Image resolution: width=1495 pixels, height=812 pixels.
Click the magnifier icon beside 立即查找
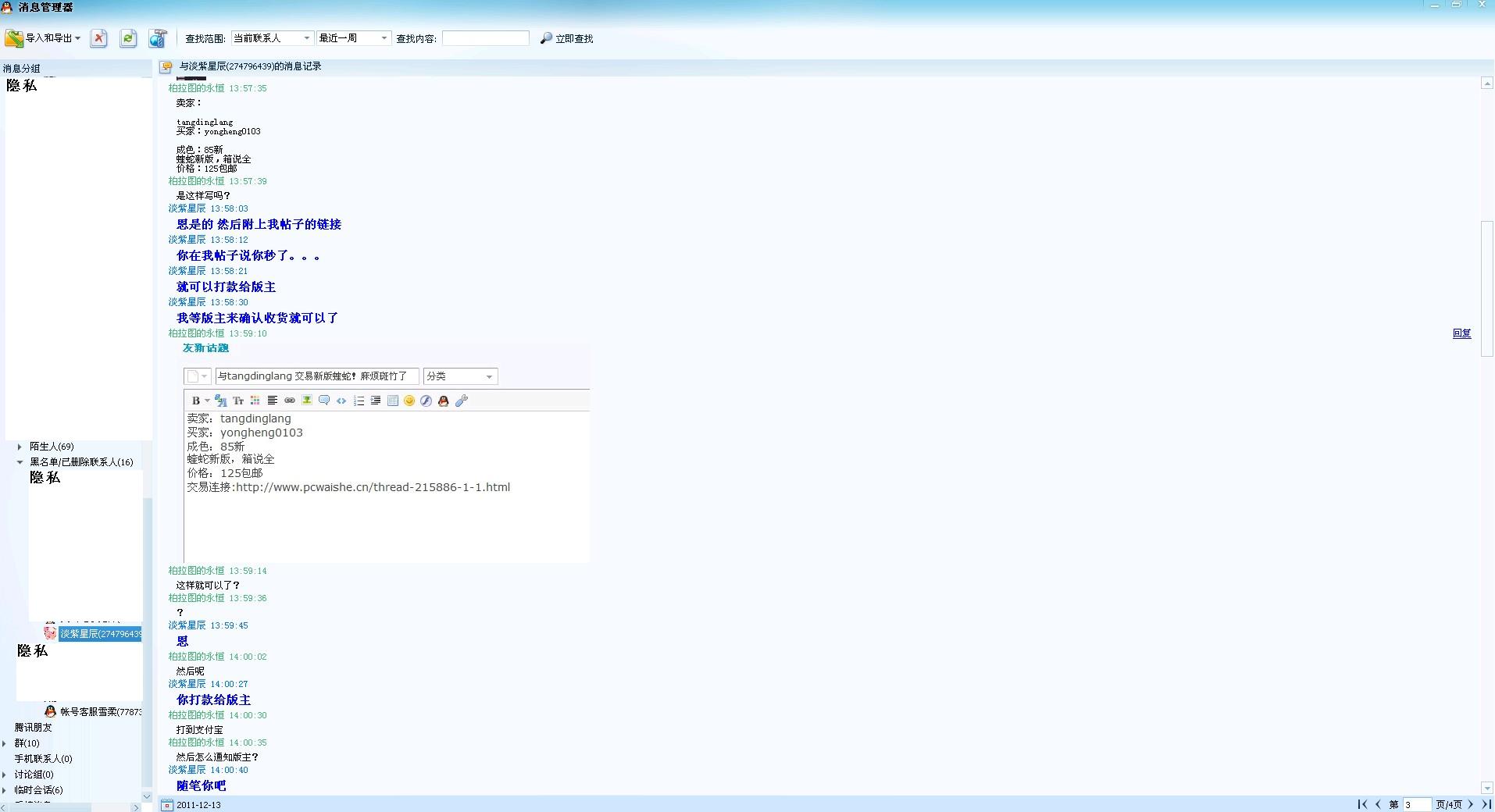pyautogui.click(x=546, y=38)
